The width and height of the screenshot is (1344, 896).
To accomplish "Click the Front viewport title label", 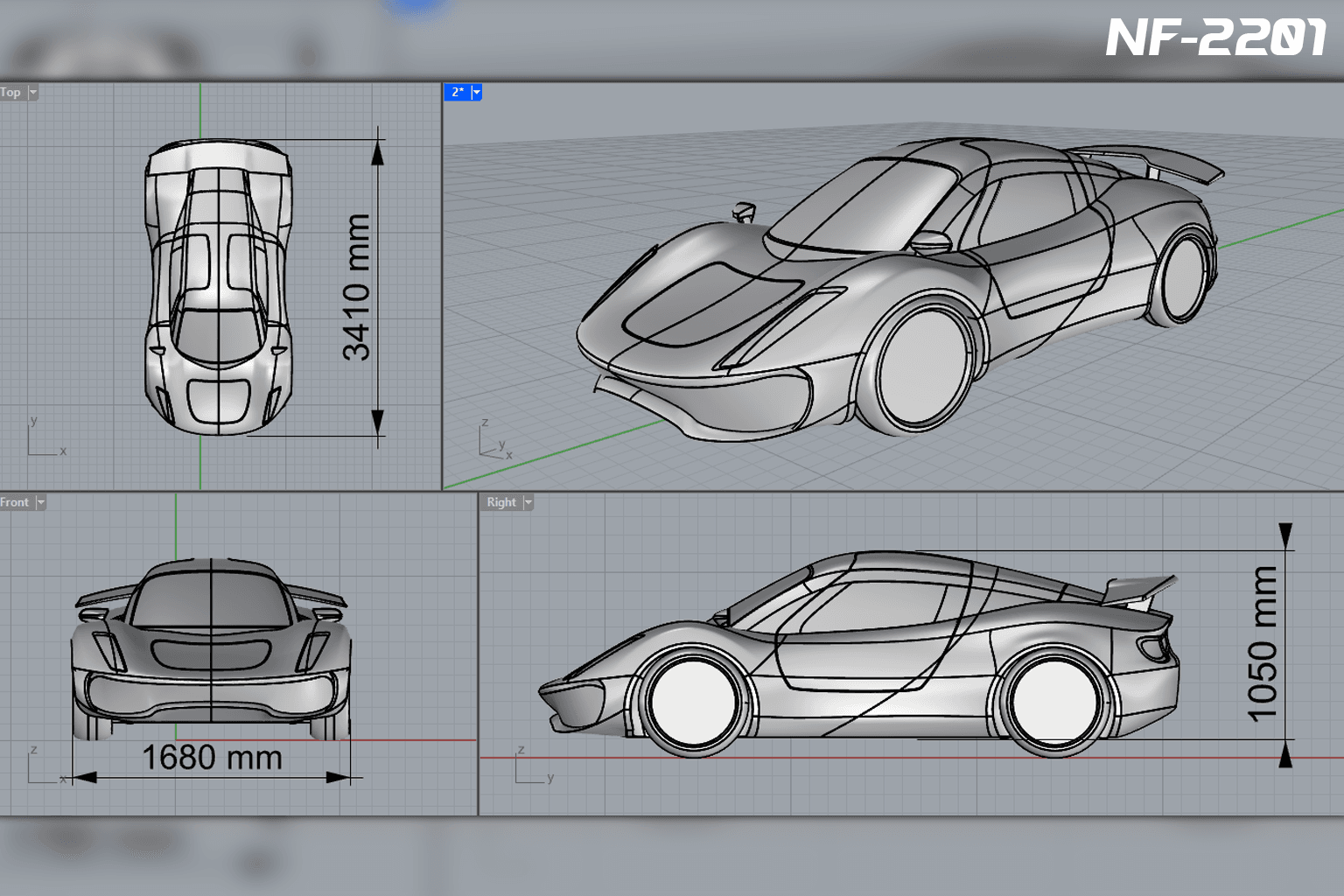I will tap(15, 502).
